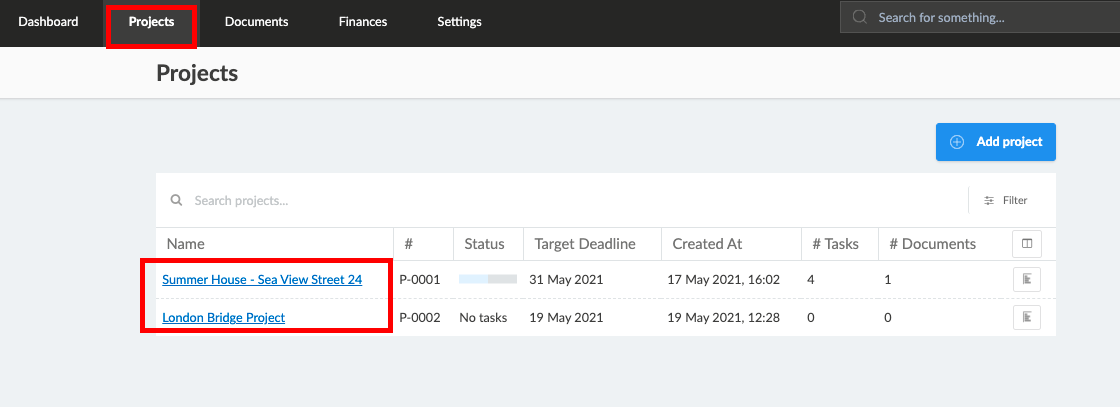
Task: Open the London Bridge Project link
Action: click(224, 318)
